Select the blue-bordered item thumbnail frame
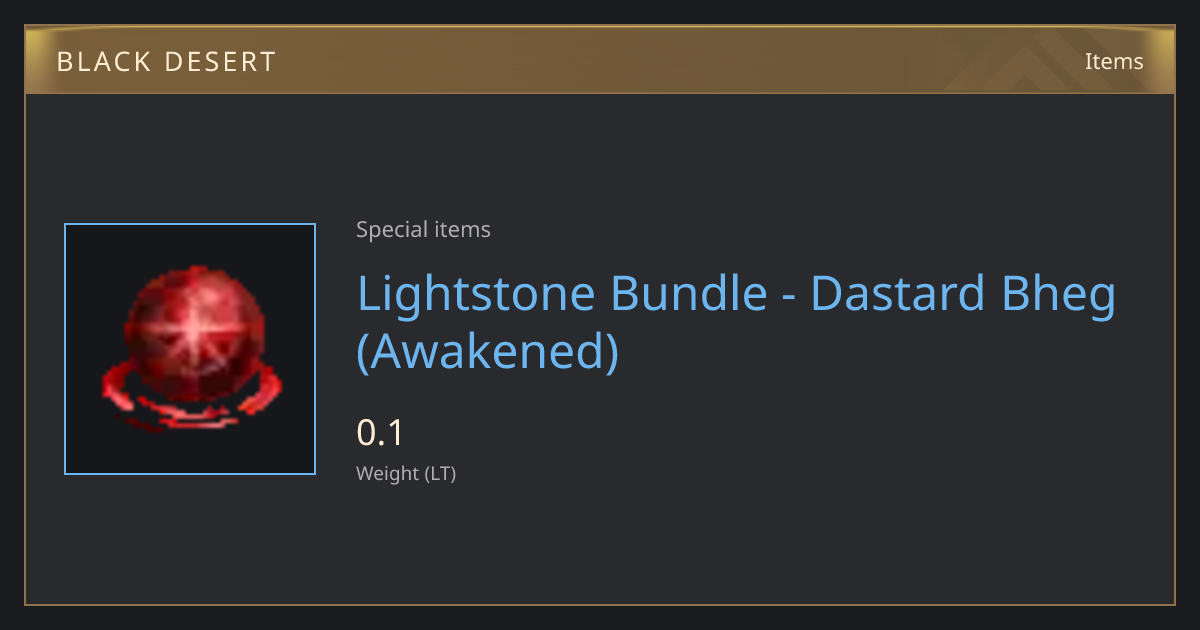This screenshot has width=1200, height=630. coord(190,349)
